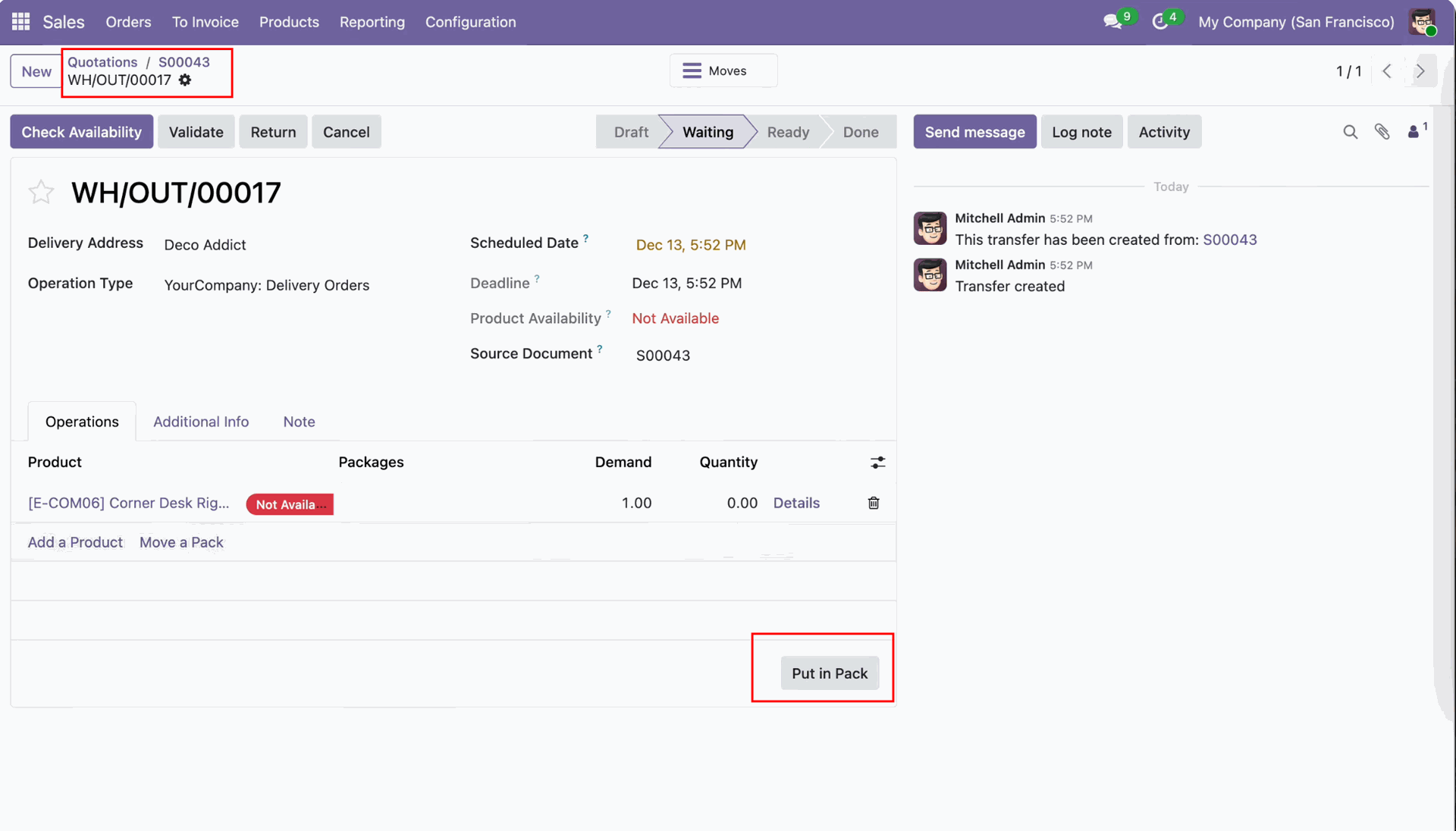Switch to the Additional Info tab
The width and height of the screenshot is (1456, 831).
(201, 422)
